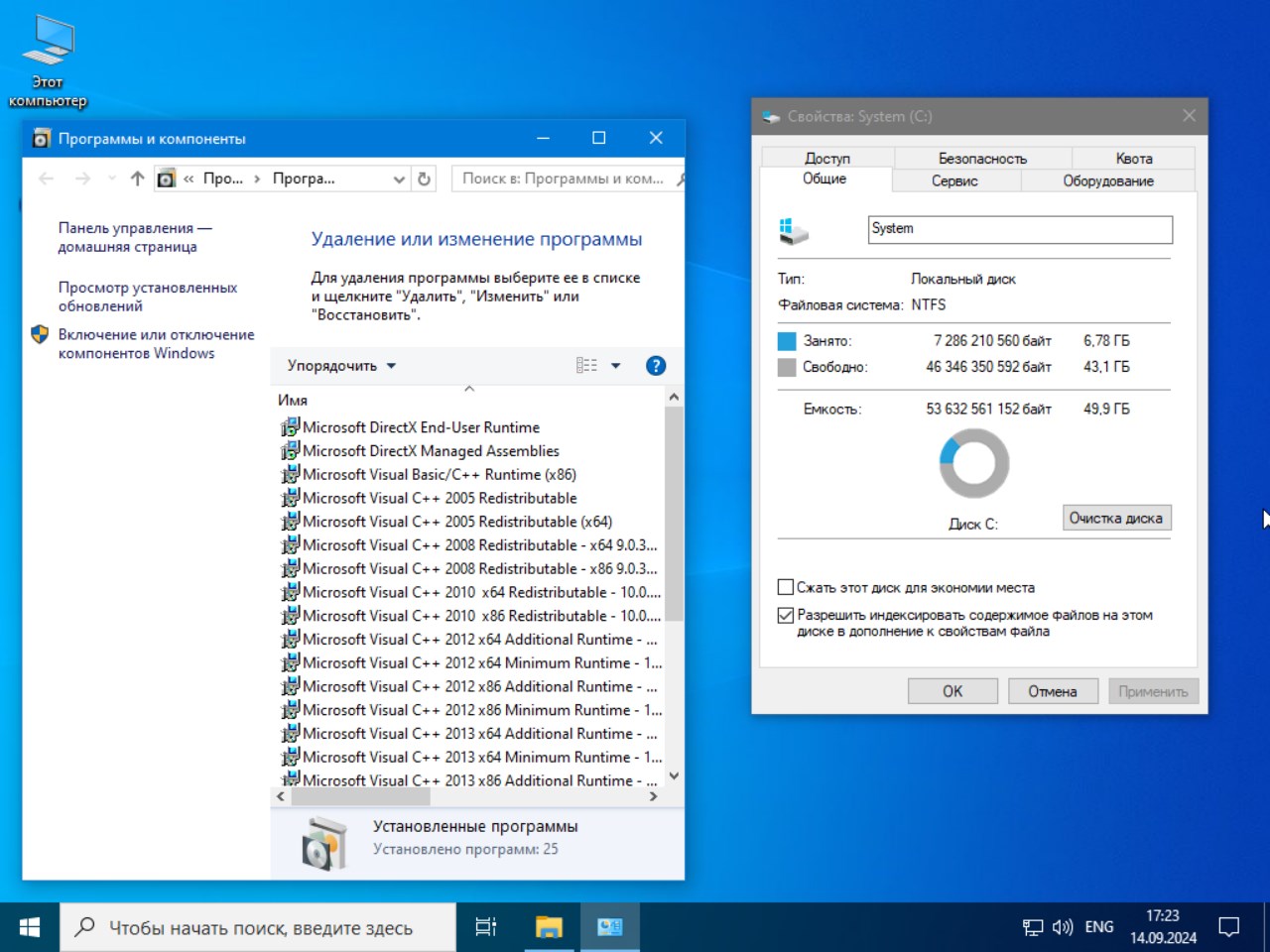Expand the address bar history dropdown
This screenshot has height=952, width=1270.
pyautogui.click(x=399, y=179)
